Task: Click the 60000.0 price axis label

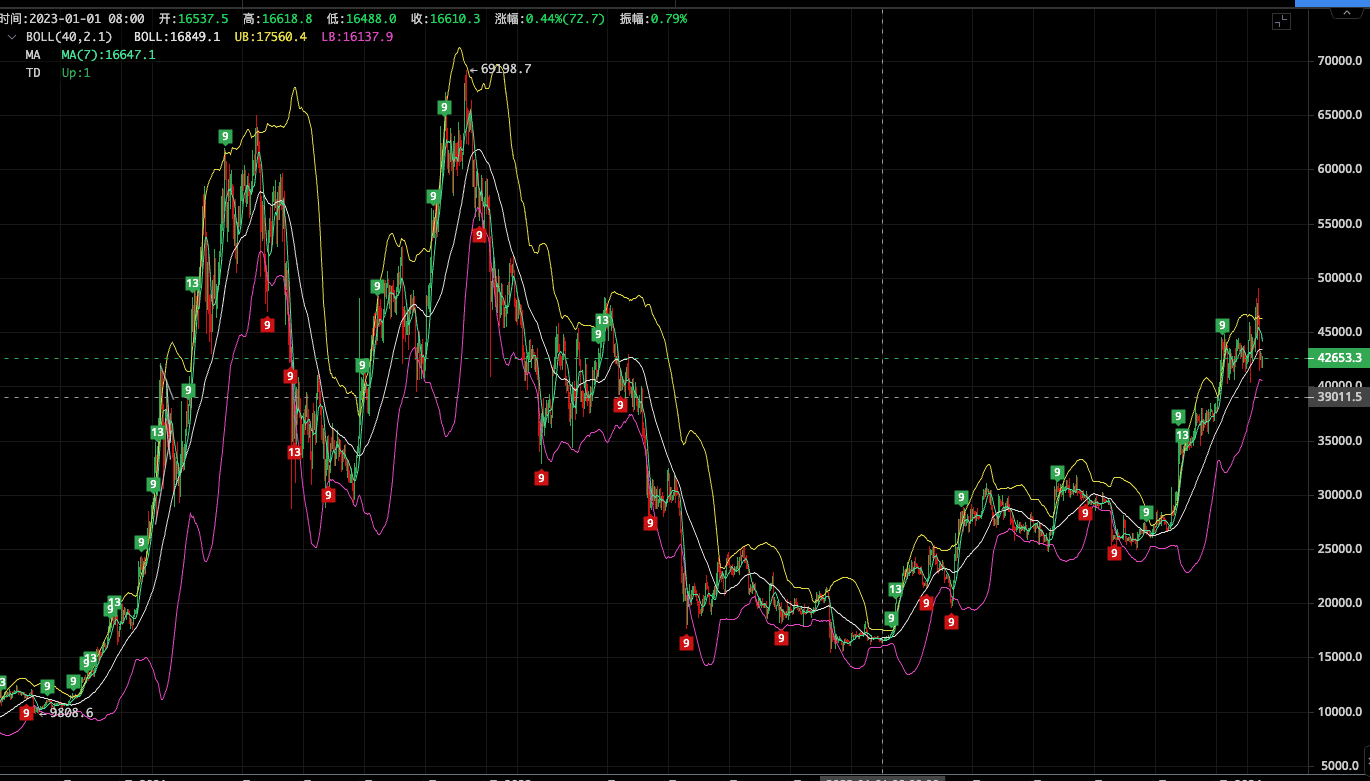Action: point(1339,170)
